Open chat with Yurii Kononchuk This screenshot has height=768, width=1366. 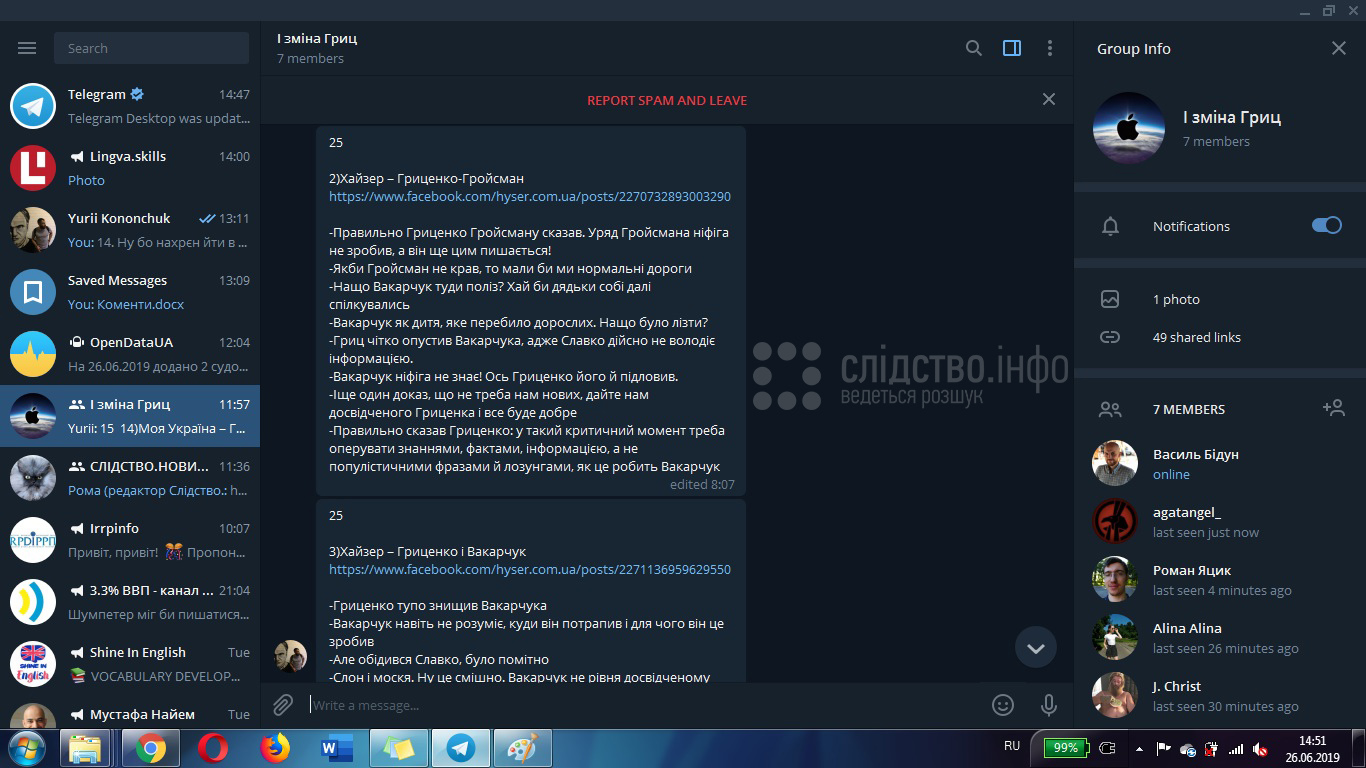pos(130,230)
